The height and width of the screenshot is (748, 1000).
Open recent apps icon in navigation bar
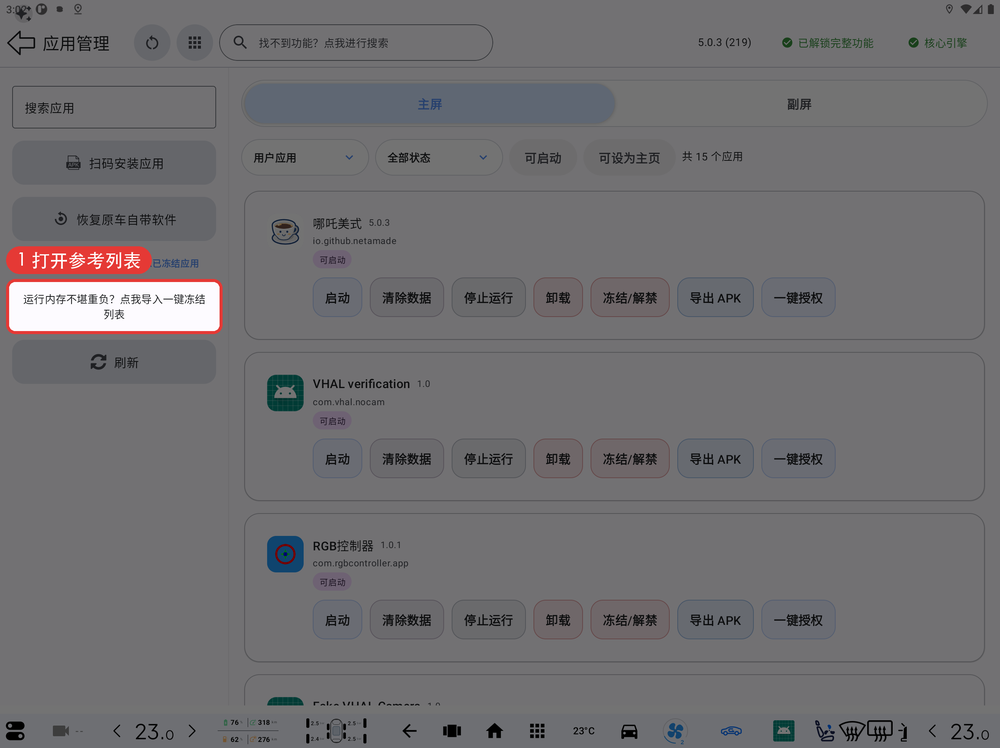tap(452, 731)
